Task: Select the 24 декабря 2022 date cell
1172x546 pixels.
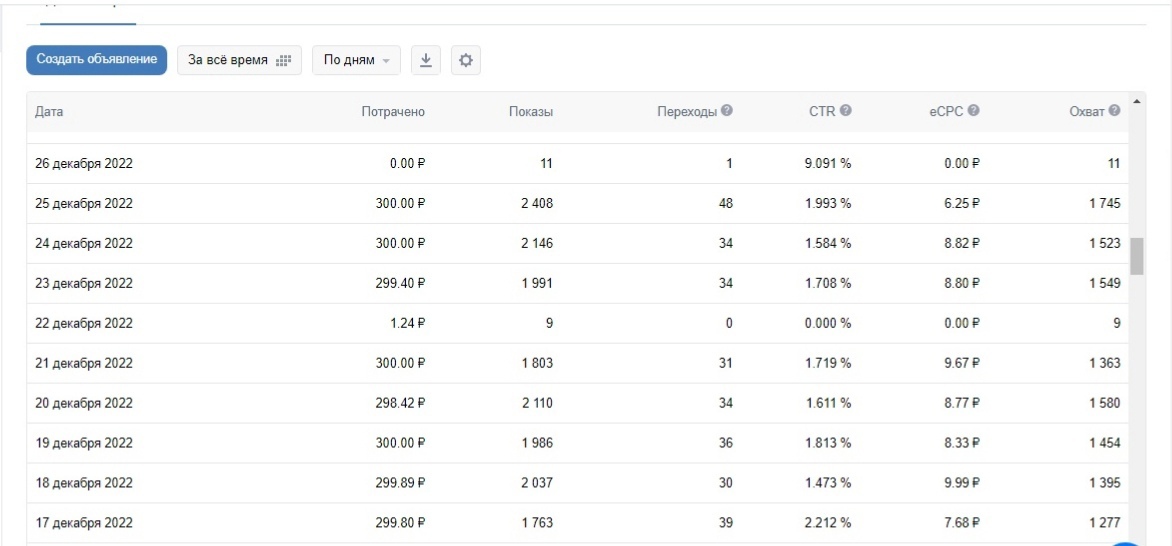Action: (x=84, y=244)
